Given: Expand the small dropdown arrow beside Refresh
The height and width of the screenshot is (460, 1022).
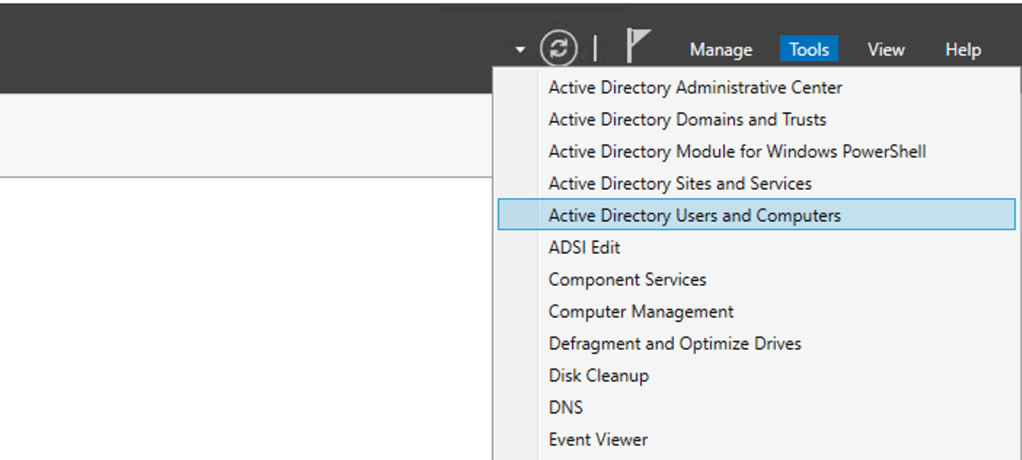Looking at the screenshot, I should [x=520, y=50].
